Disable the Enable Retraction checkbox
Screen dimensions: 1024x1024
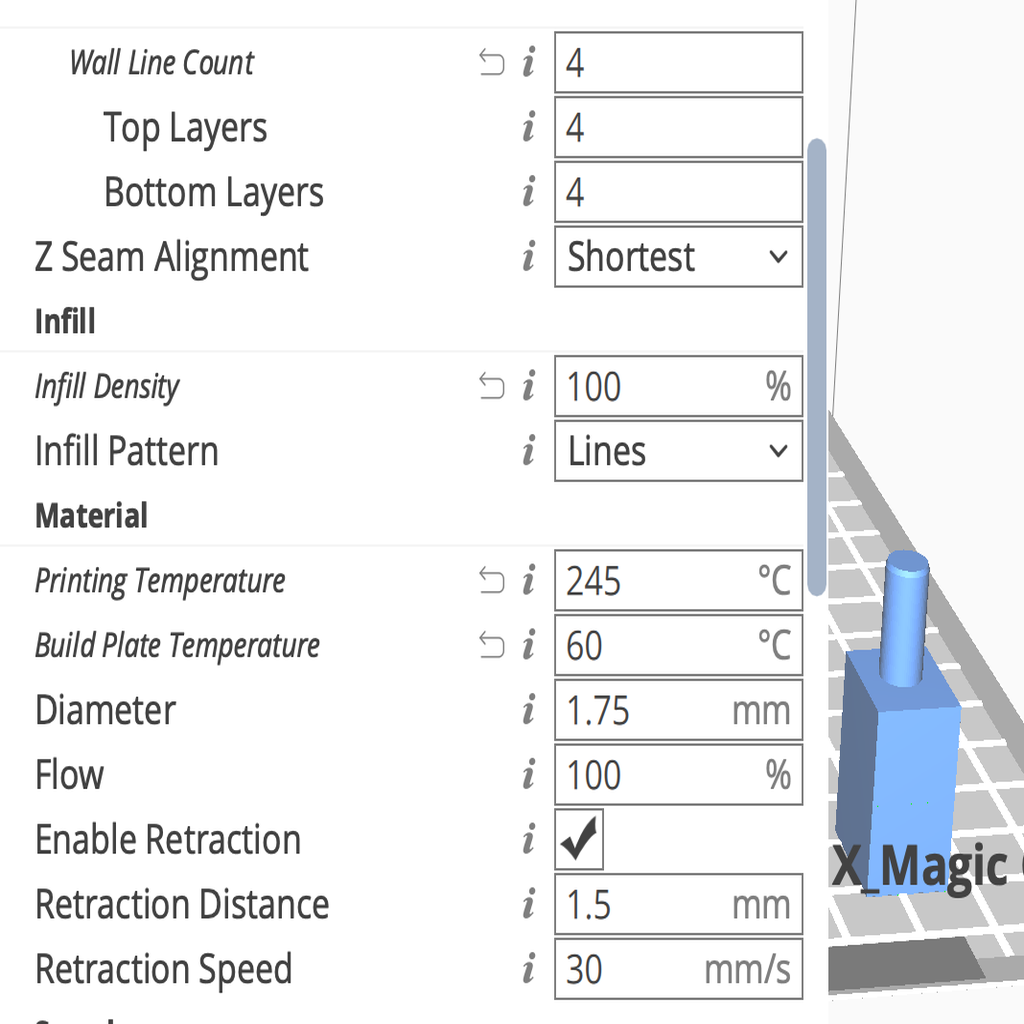pos(579,839)
